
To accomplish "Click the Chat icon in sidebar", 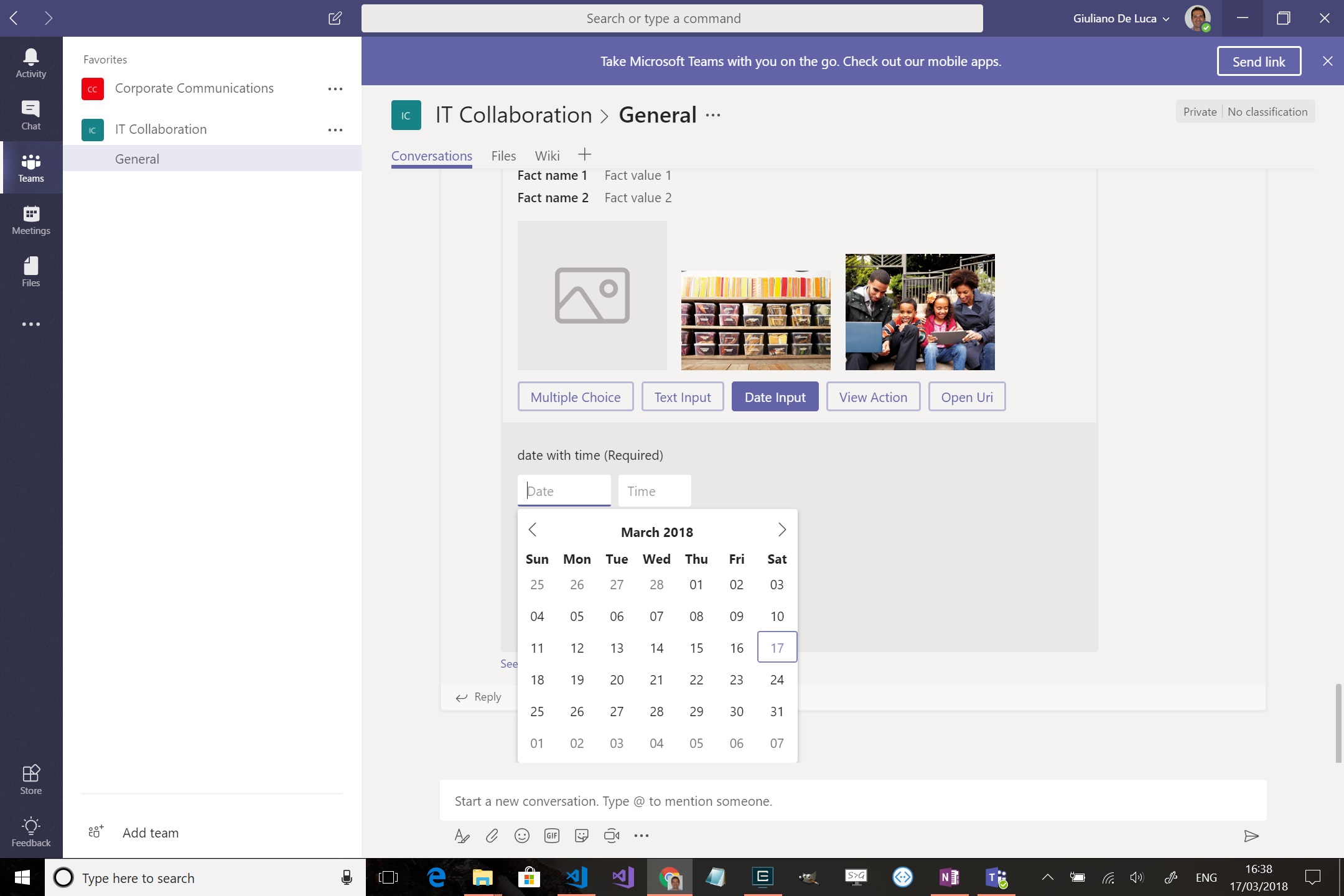I will [x=30, y=113].
